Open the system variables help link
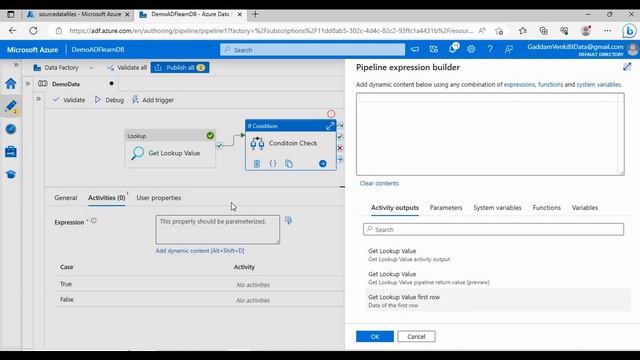 click(599, 84)
